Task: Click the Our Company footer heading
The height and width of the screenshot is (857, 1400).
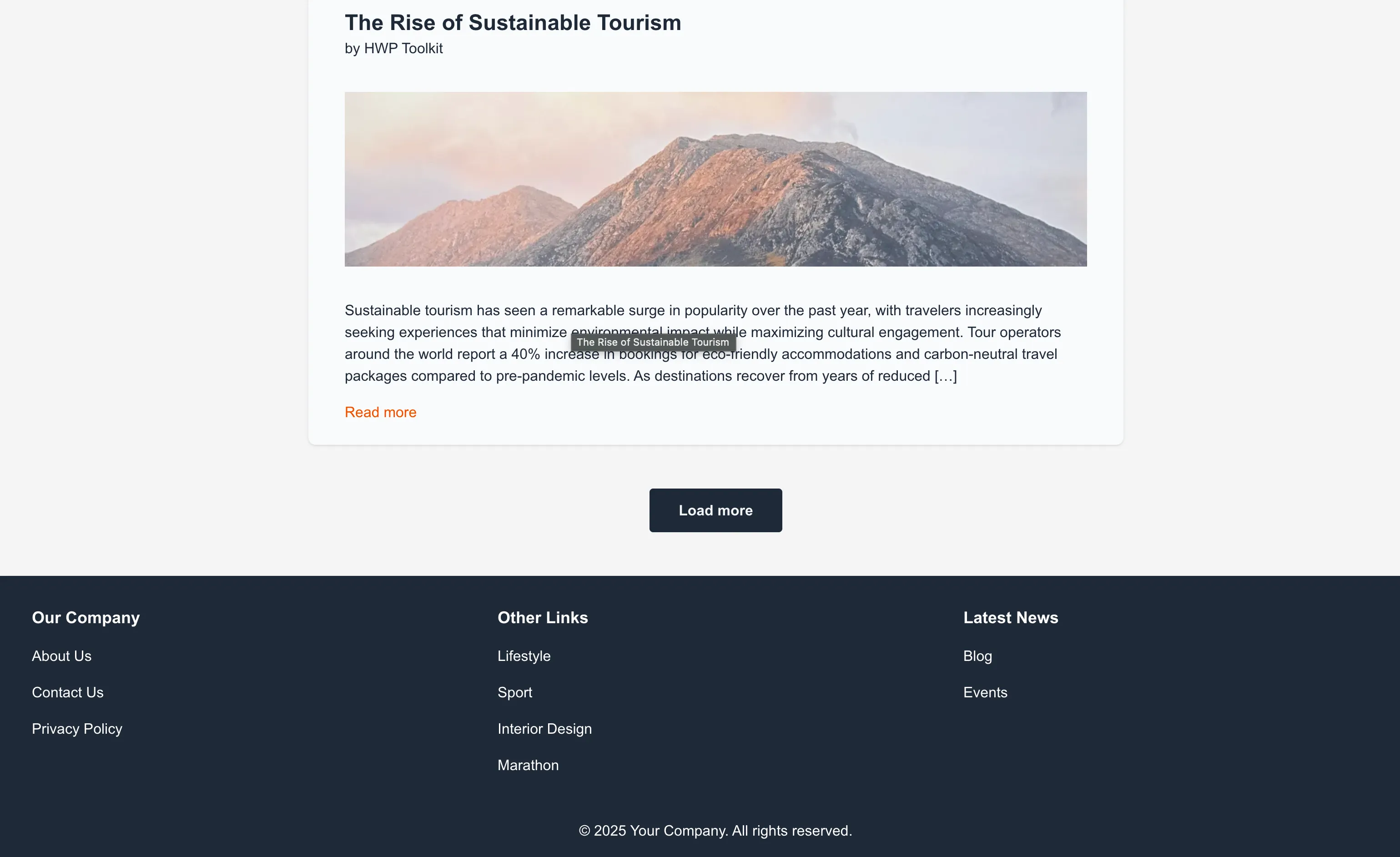Action: 86,617
